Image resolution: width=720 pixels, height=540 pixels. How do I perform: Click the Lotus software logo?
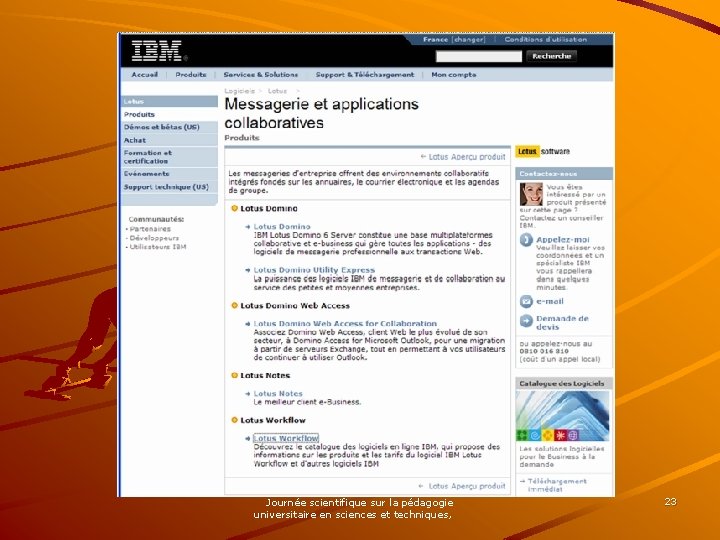543,152
